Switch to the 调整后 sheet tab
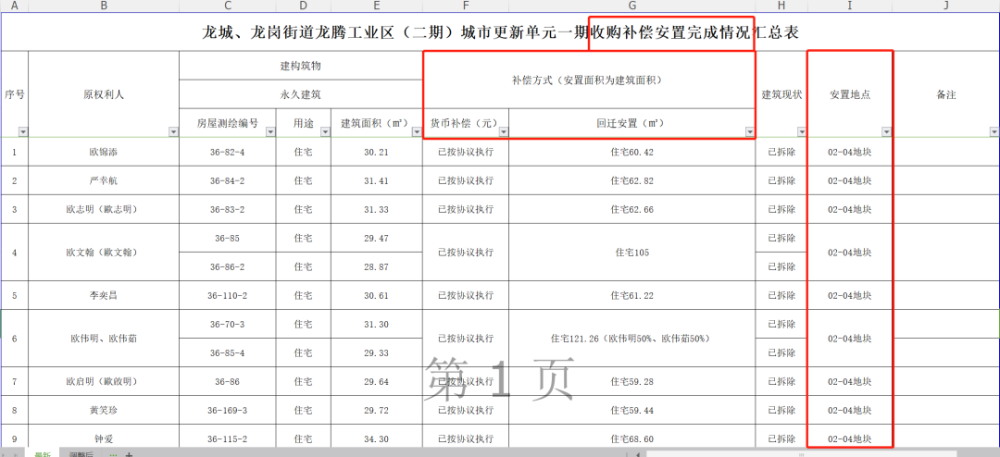The width and height of the screenshot is (1000, 457). click(x=81, y=454)
